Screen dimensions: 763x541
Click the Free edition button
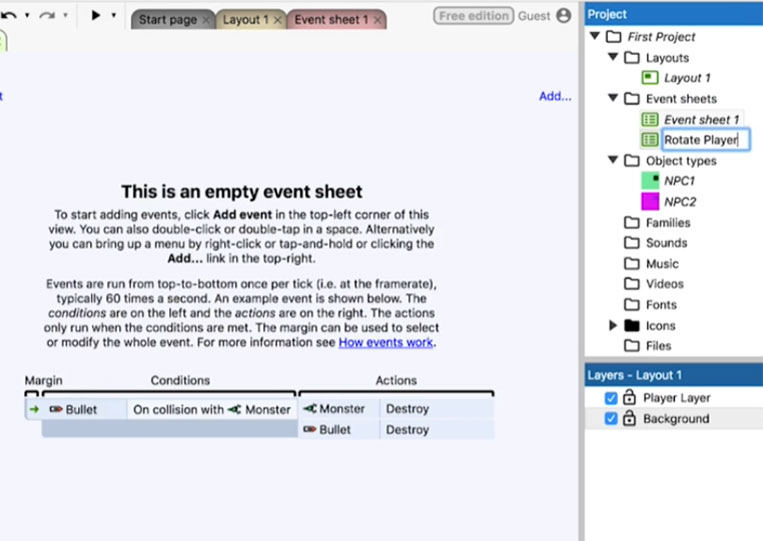click(x=473, y=16)
